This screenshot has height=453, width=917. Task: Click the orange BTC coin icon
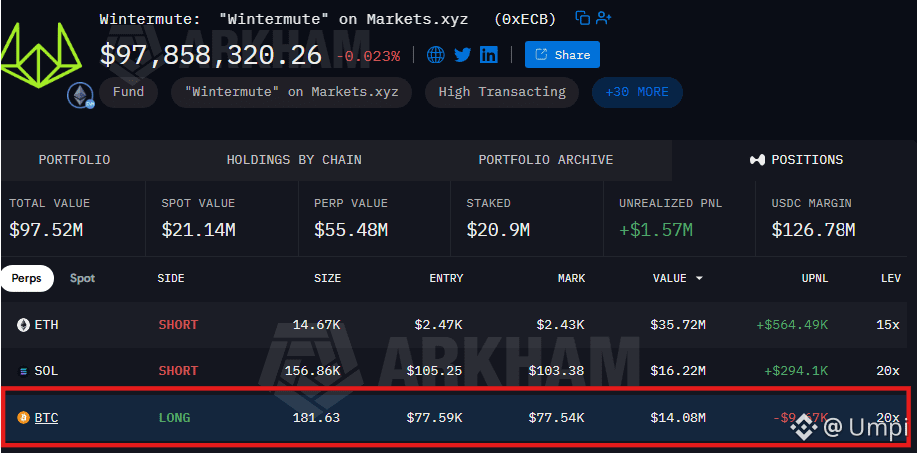point(23,417)
